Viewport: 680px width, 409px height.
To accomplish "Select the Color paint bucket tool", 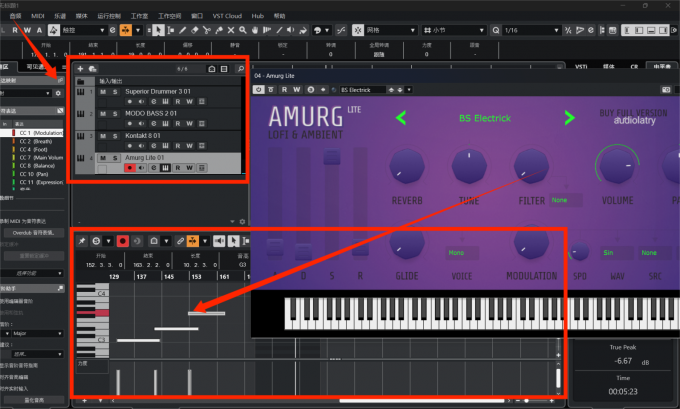I will (303, 30).
